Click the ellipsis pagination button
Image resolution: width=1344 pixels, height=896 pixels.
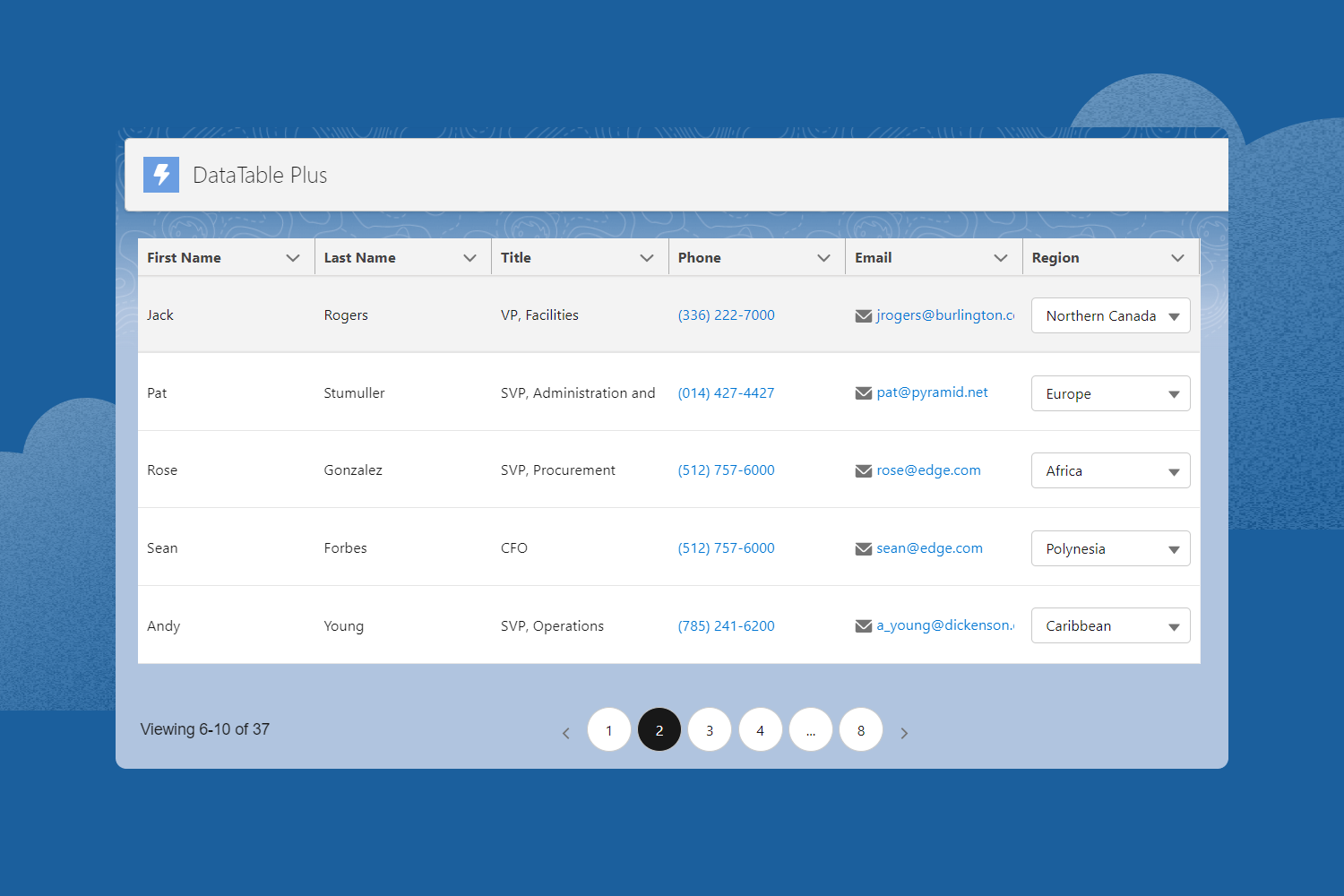811,730
